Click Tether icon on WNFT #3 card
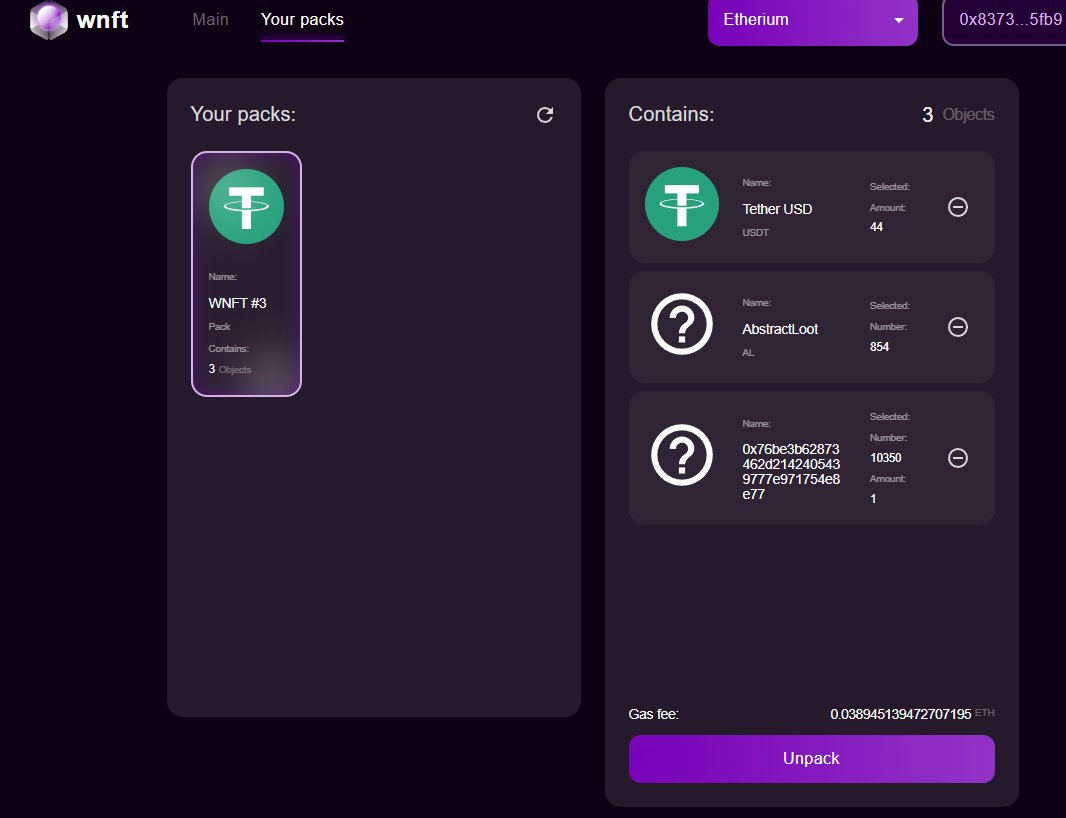 coord(246,206)
